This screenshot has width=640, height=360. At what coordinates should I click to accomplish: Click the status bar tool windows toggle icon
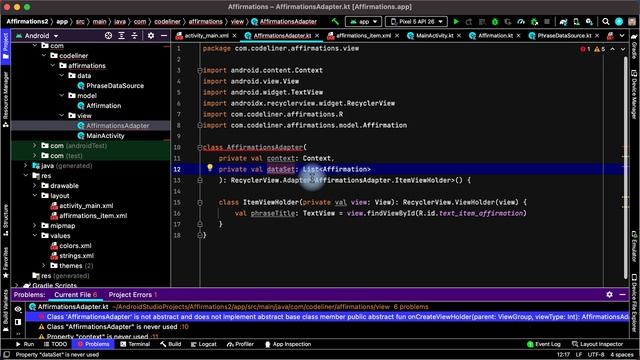(7, 355)
